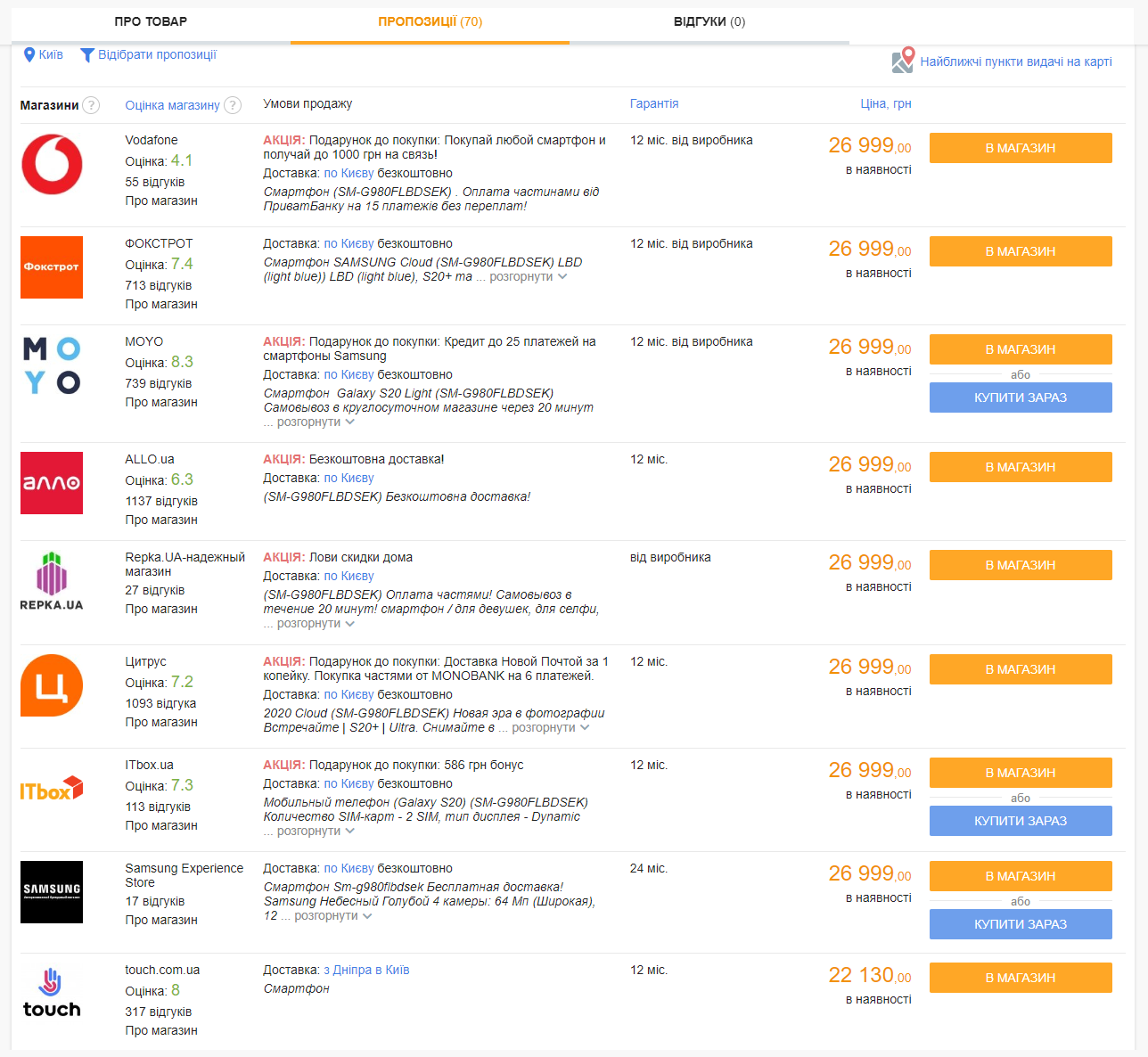Open touch.com.ua's 317 відгуків reviews
The image size is (1148, 1057).
[x=159, y=1012]
